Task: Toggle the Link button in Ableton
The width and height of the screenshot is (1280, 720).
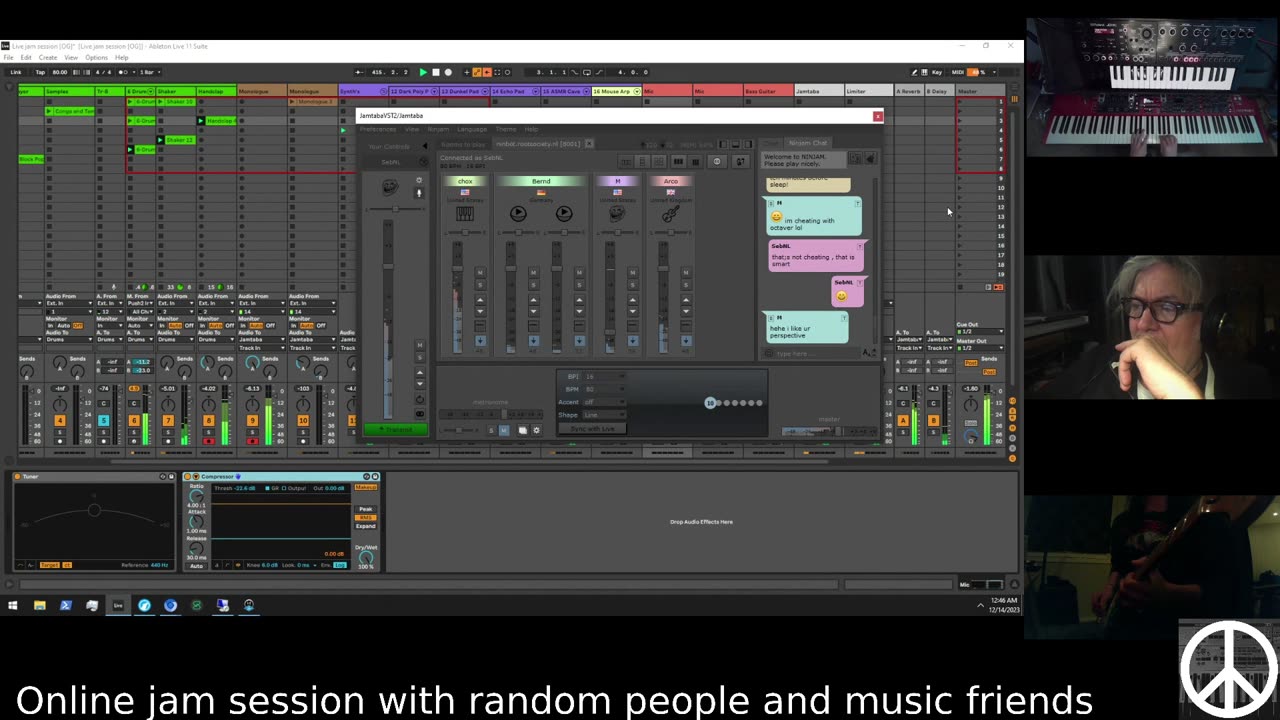Action: [x=15, y=72]
